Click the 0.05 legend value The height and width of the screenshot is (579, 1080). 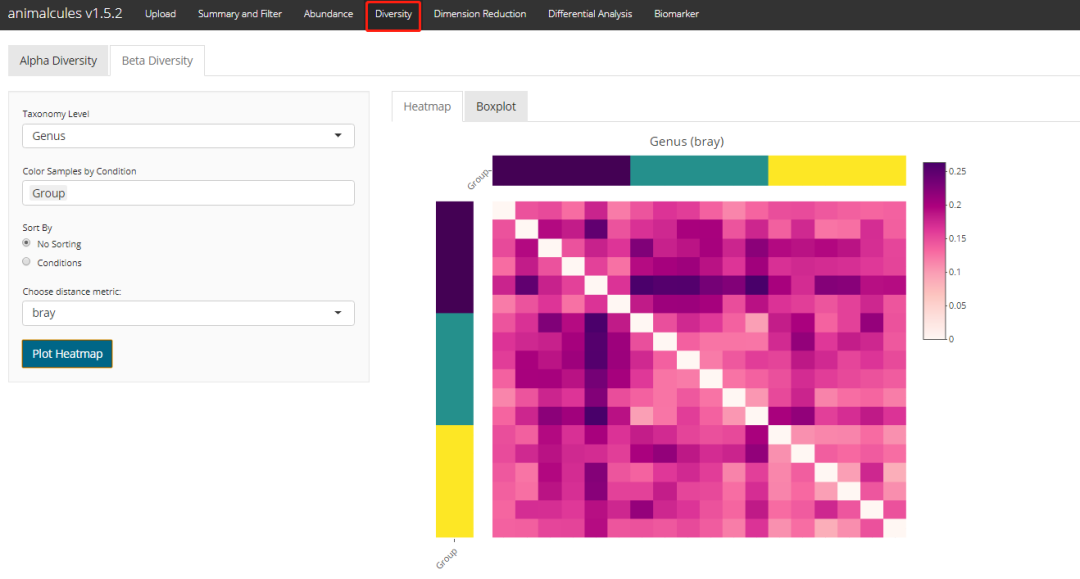tap(957, 306)
